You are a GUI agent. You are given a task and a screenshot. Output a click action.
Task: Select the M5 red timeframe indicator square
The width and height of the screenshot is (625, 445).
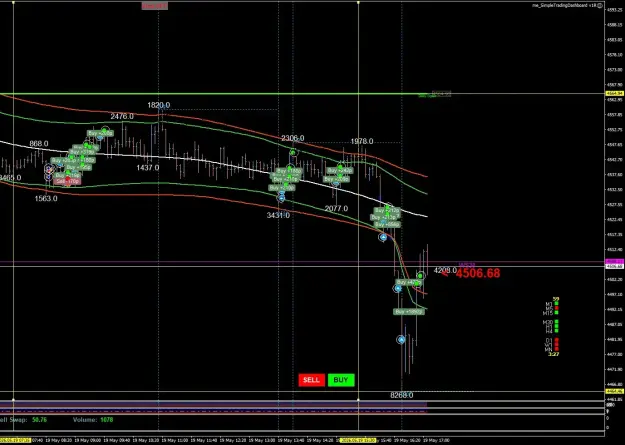click(x=556, y=308)
